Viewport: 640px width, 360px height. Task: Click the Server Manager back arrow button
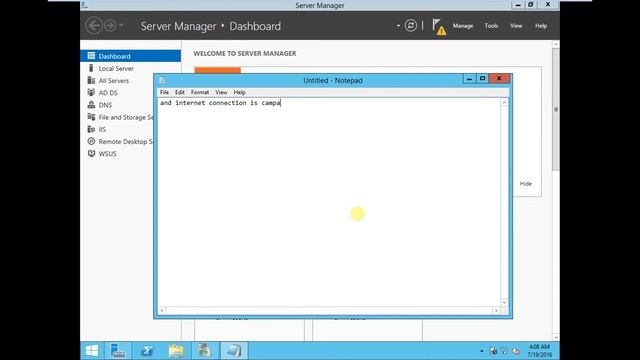coord(94,25)
